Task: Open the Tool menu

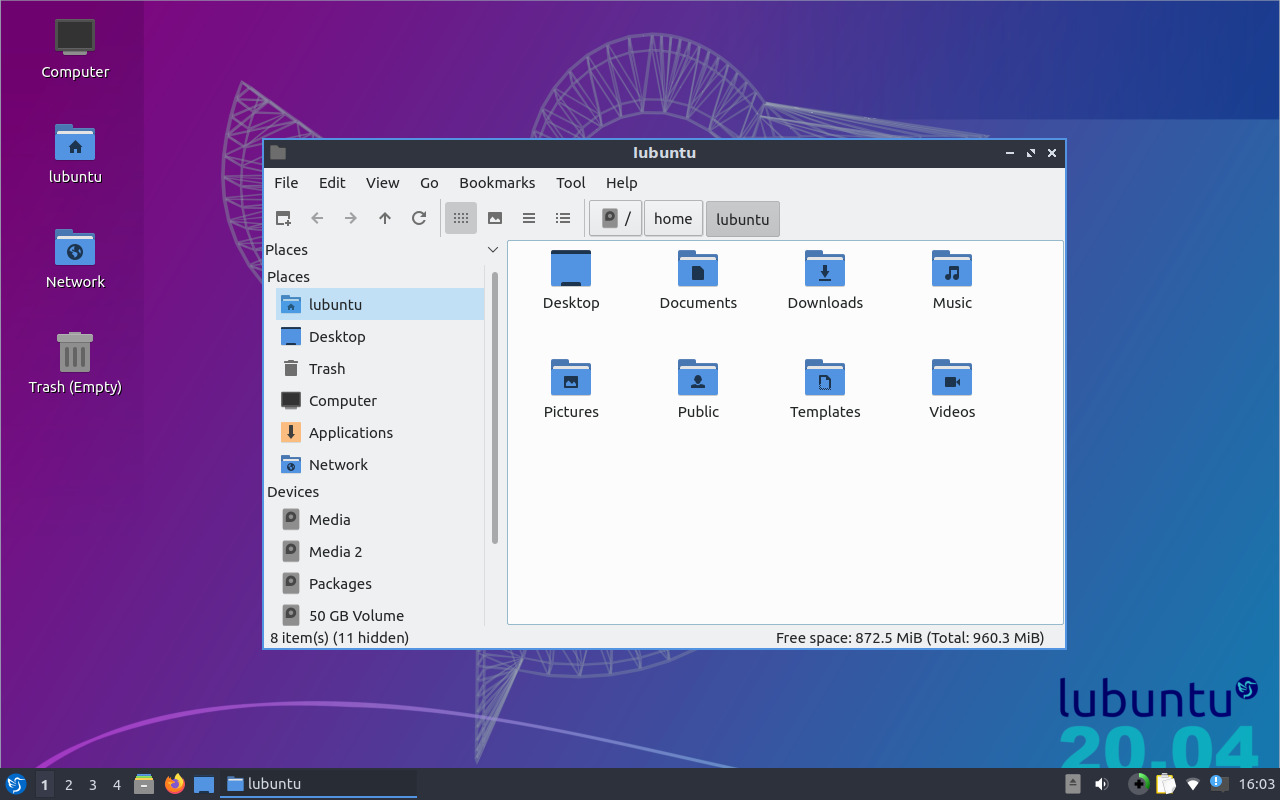Action: (570, 183)
